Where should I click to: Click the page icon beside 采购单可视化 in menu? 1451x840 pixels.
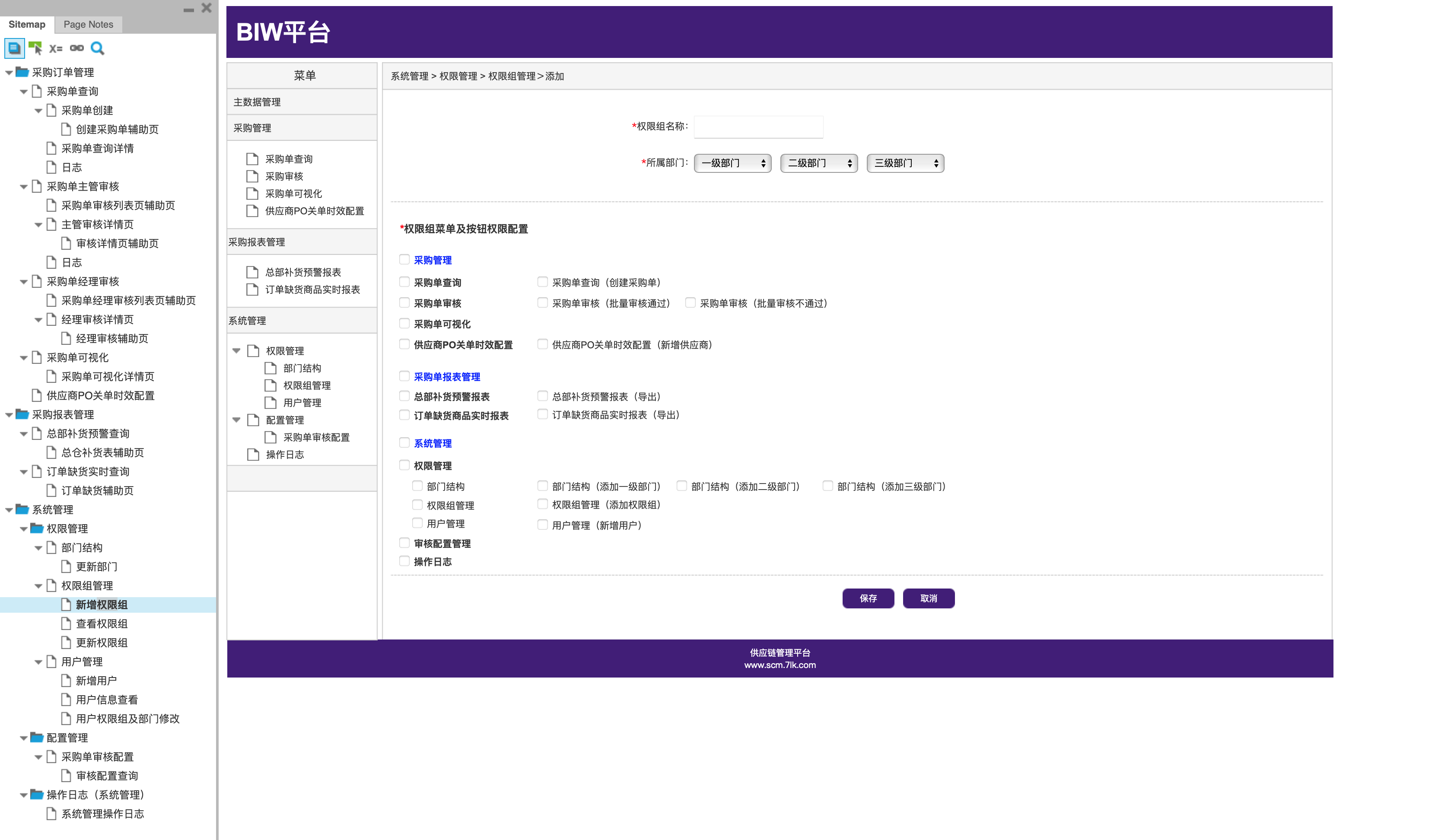pos(252,194)
